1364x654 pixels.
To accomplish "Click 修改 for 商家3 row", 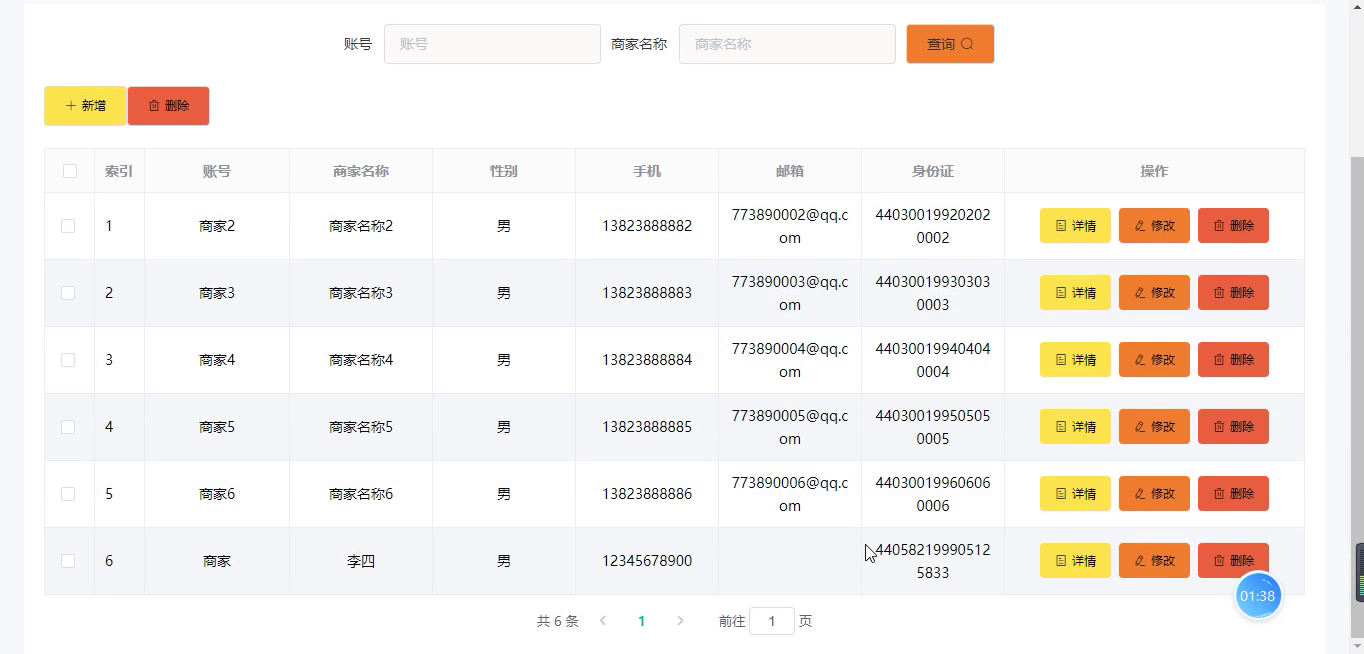I will pos(1154,293).
